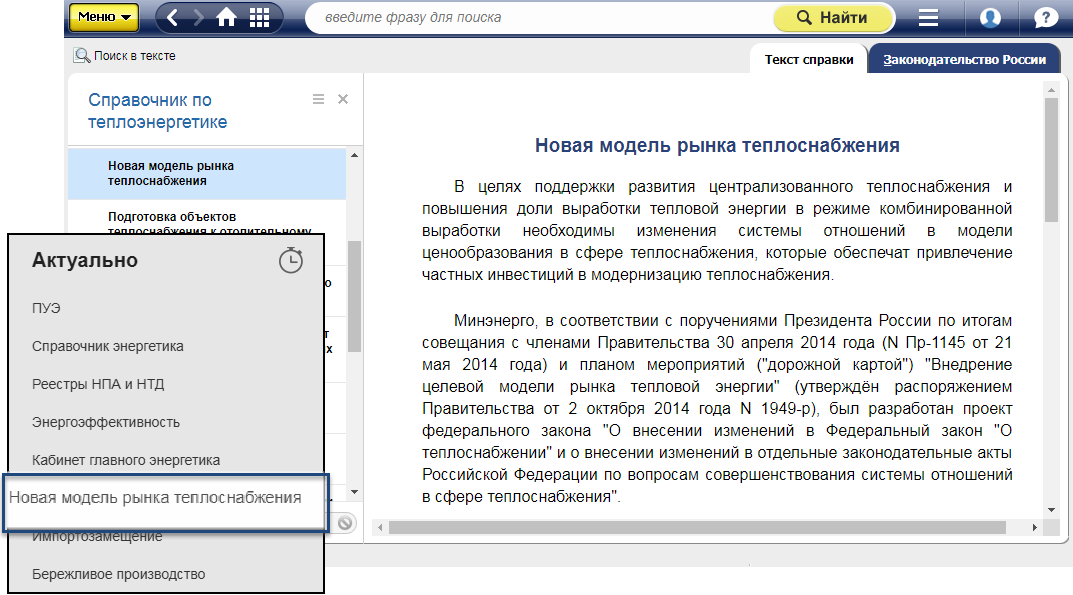Image resolution: width=1073 pixels, height=595 pixels.
Task: Switch to Текст справки tab
Action: [x=809, y=60]
